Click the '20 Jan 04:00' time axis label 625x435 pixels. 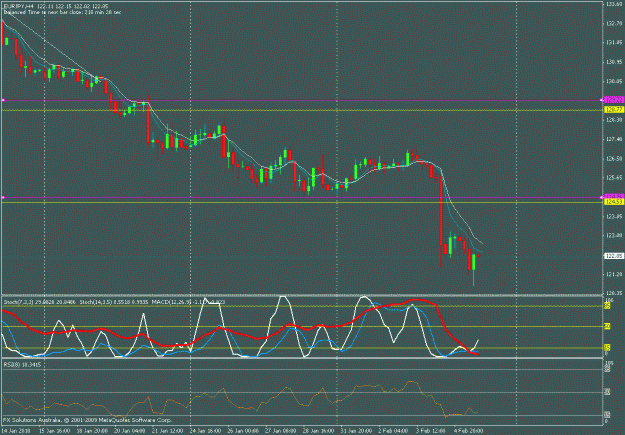tap(129, 431)
